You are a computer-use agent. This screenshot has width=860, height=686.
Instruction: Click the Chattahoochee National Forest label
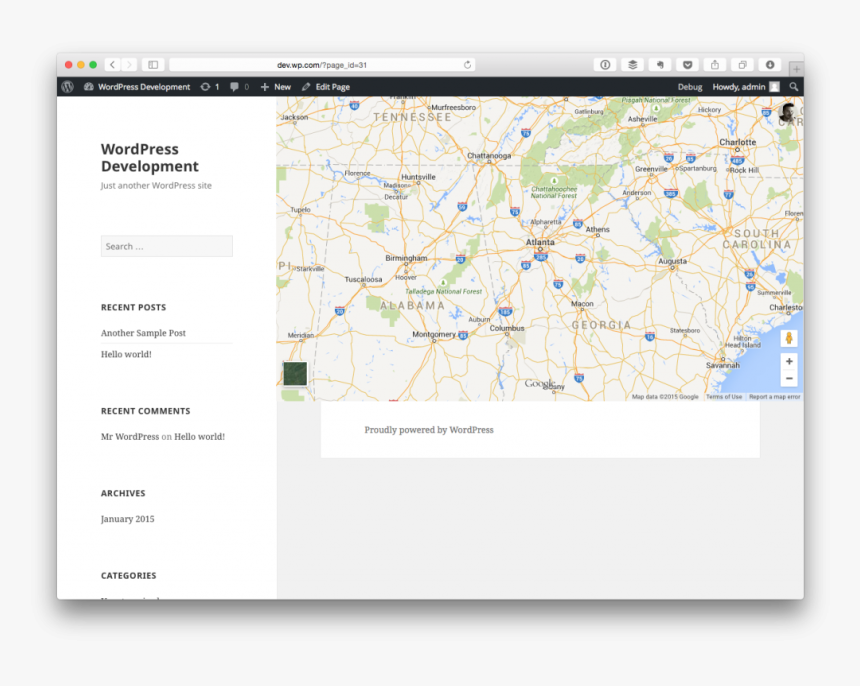click(554, 192)
